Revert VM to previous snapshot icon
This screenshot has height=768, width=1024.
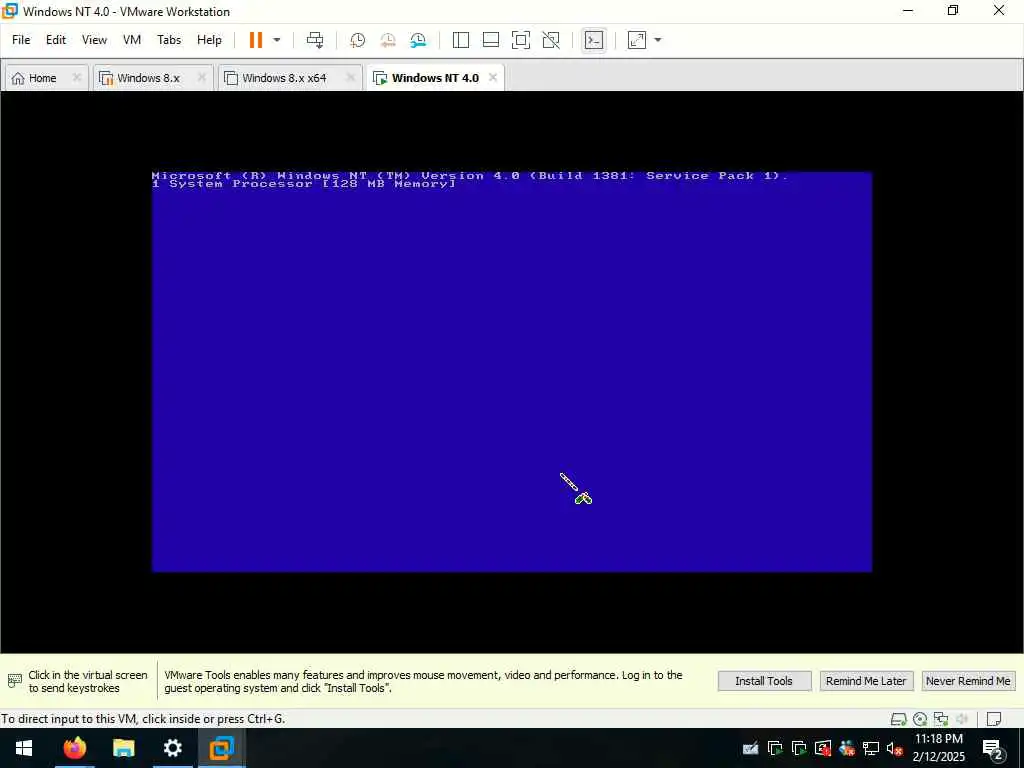tap(388, 40)
